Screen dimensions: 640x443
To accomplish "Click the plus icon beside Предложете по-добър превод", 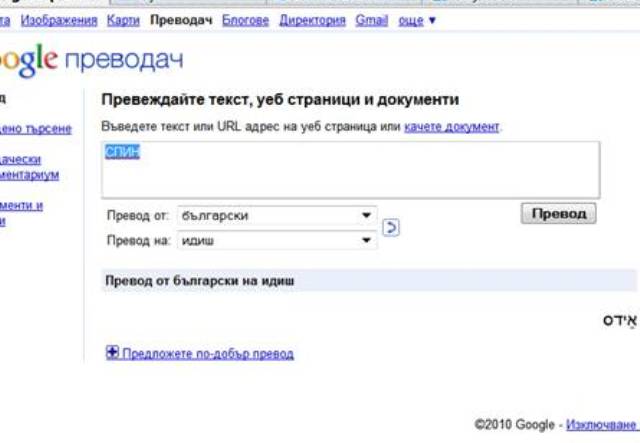I will click(x=112, y=353).
